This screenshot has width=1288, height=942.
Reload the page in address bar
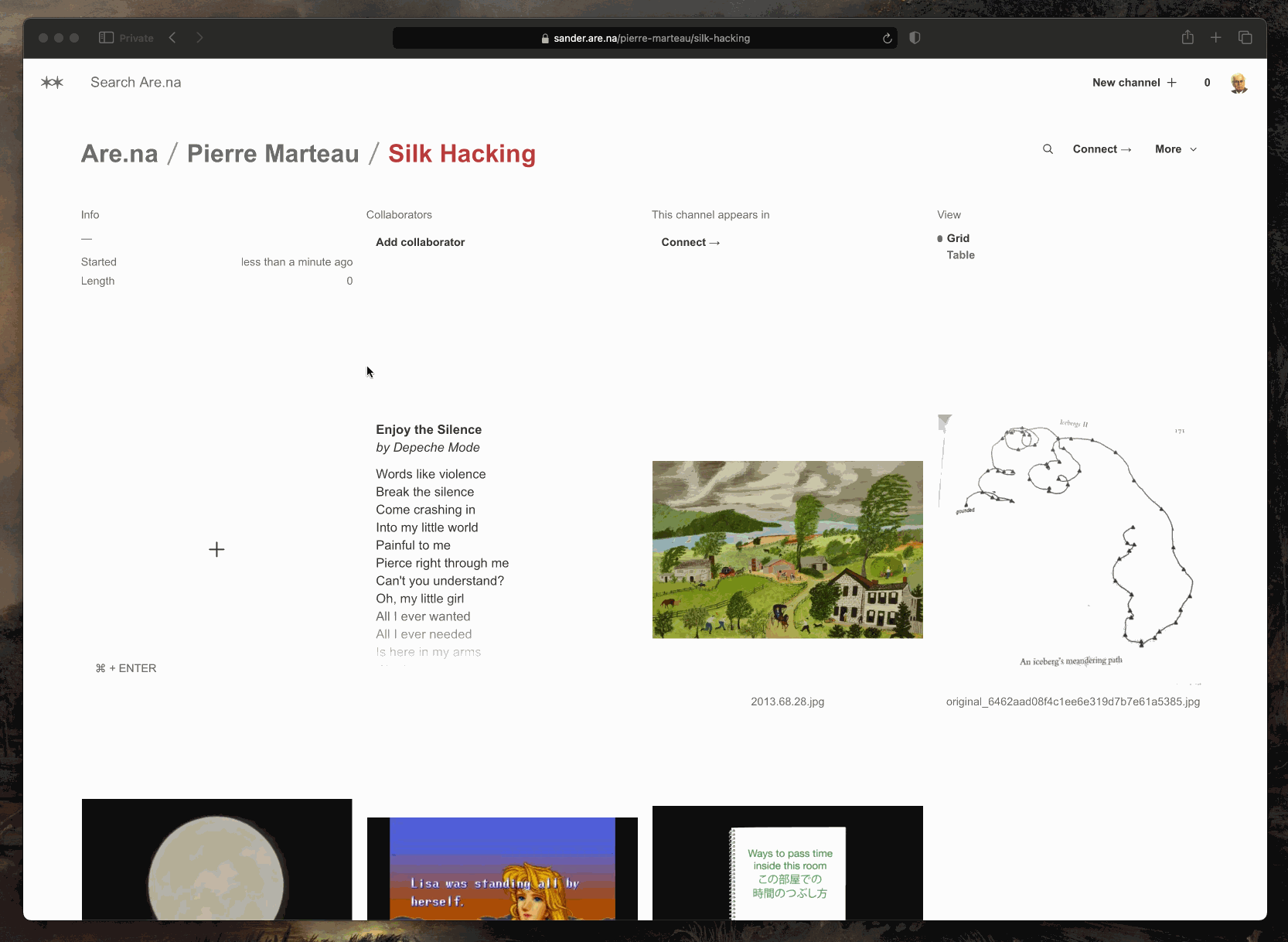click(887, 38)
